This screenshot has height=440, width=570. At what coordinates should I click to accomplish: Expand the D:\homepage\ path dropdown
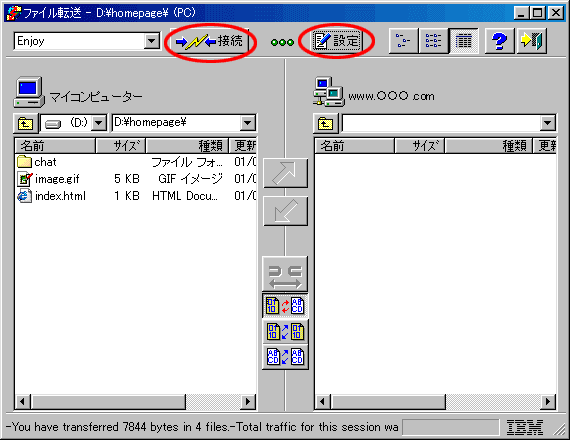(247, 123)
